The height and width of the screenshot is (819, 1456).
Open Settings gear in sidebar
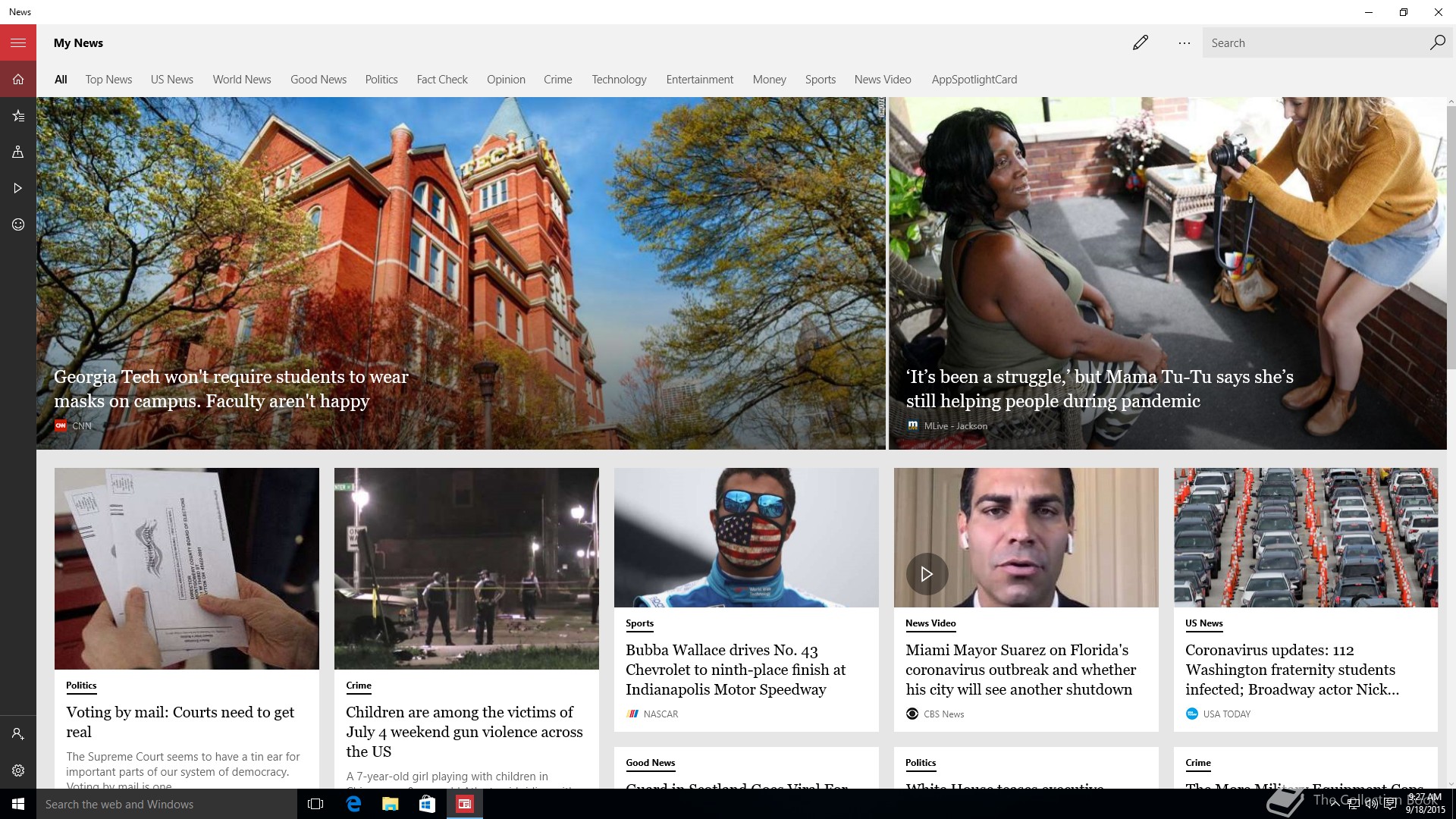(x=18, y=770)
